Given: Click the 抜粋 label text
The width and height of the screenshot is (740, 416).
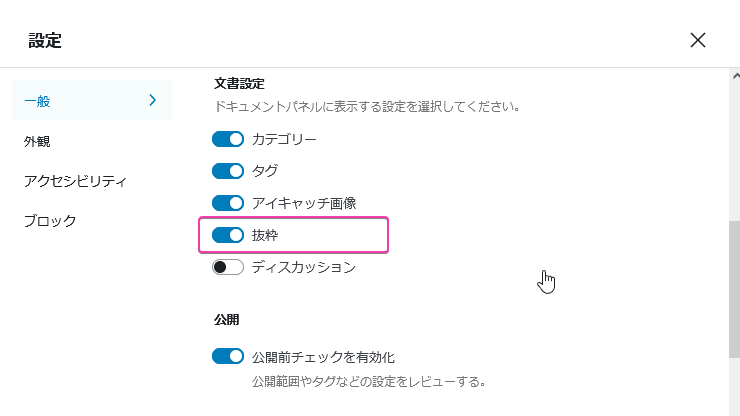Looking at the screenshot, I should click(265, 235).
